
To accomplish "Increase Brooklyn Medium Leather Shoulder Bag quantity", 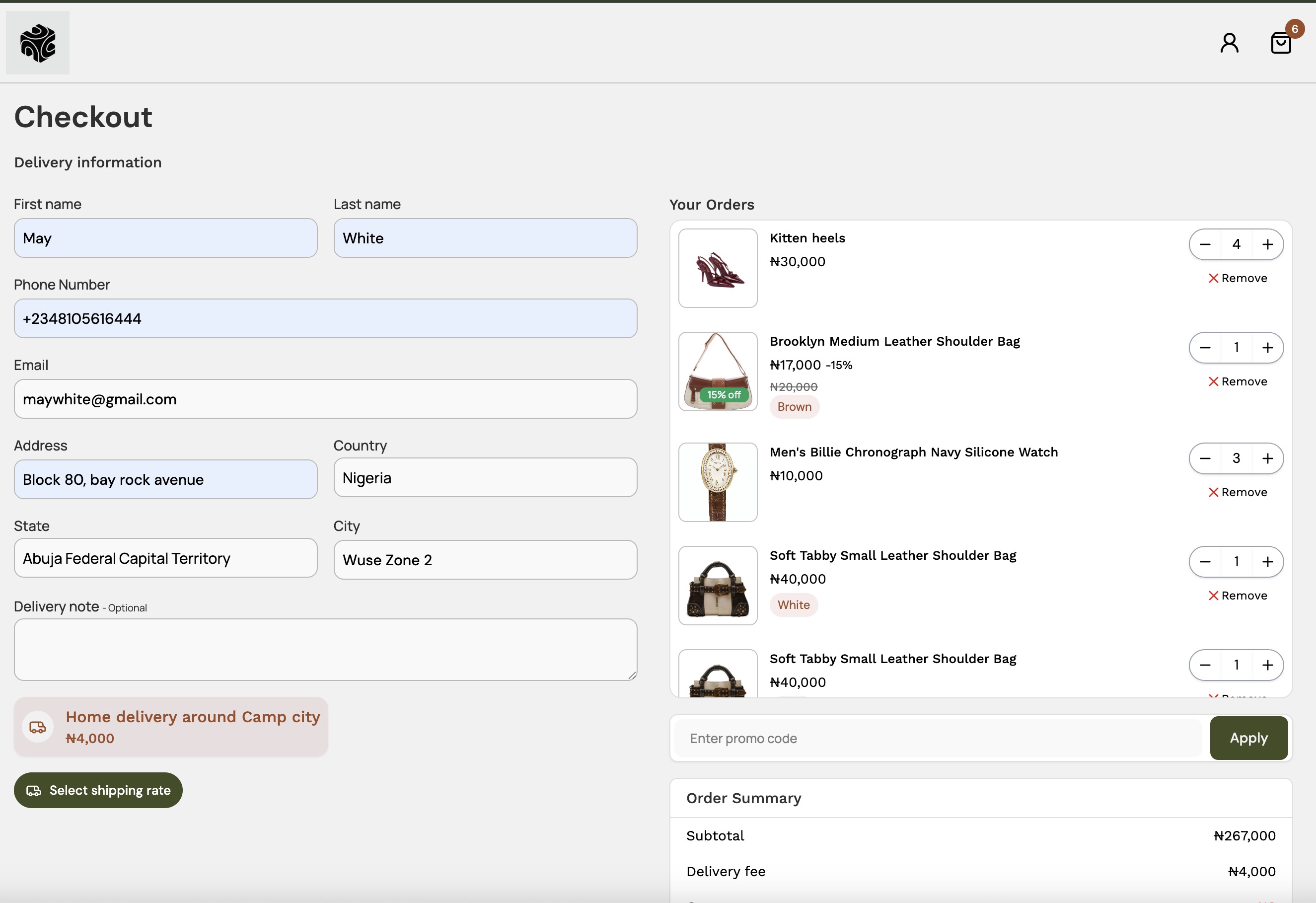I will [1267, 347].
